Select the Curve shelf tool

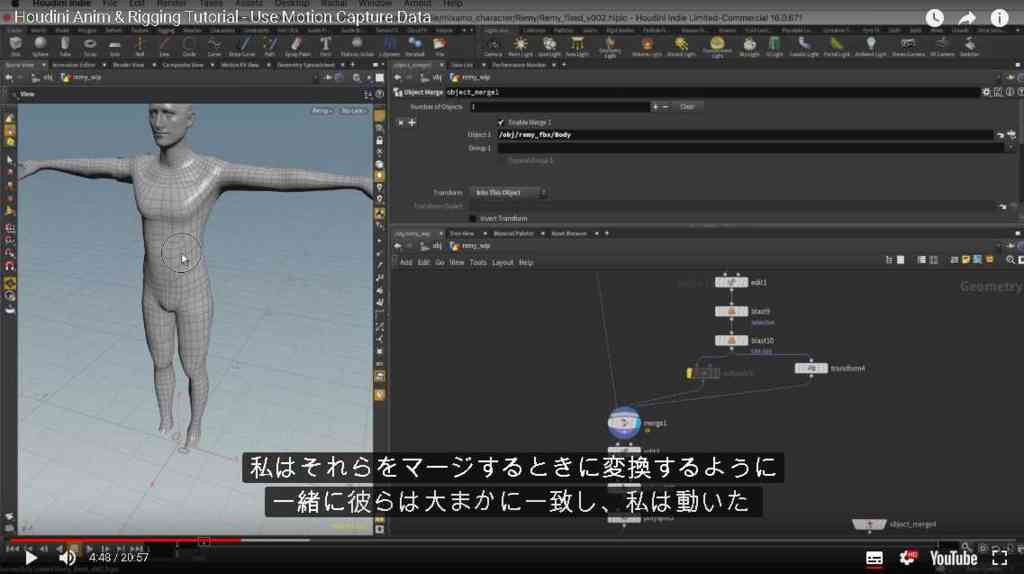pos(214,46)
